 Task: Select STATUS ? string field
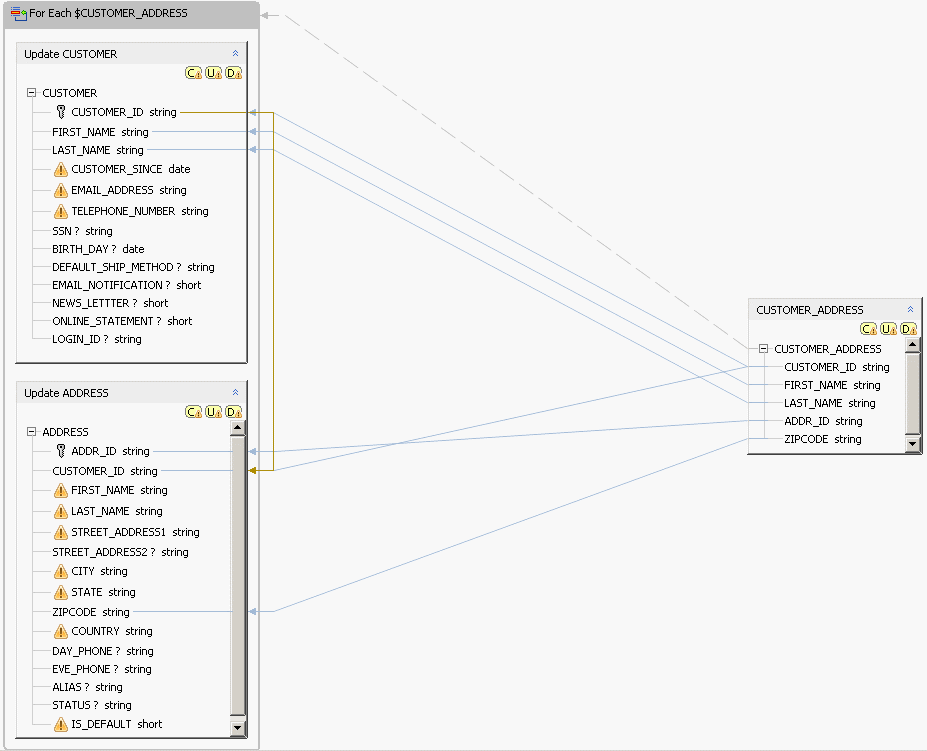[92, 705]
